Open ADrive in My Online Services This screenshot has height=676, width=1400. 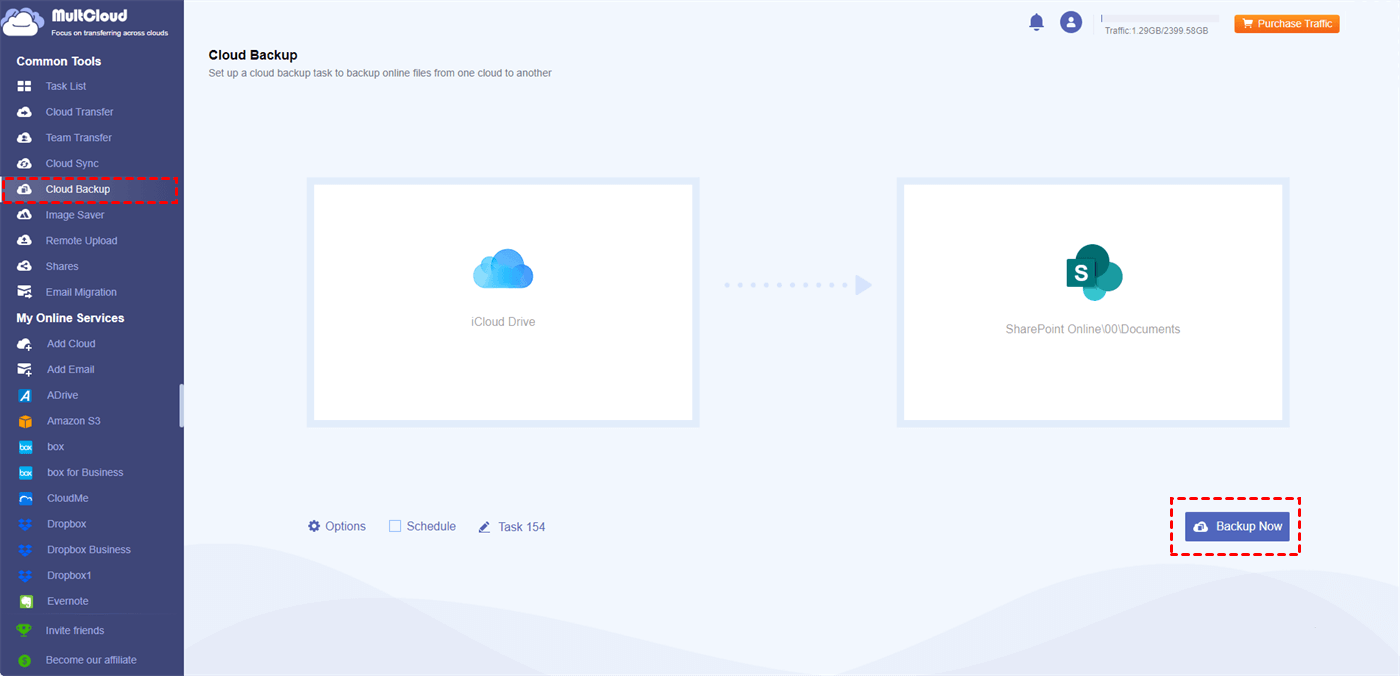tap(62, 396)
